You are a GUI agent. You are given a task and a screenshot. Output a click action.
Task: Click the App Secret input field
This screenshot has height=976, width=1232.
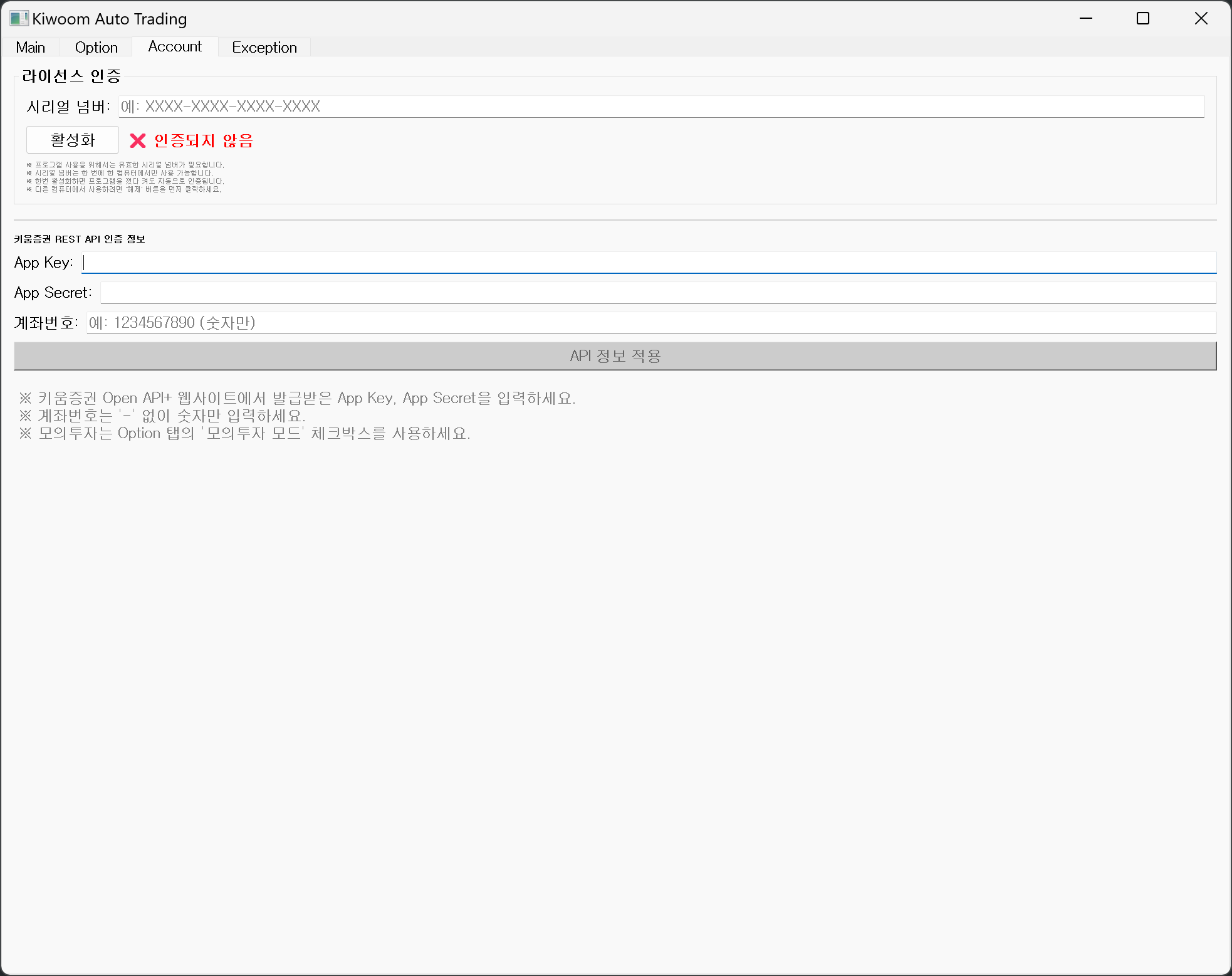pos(658,293)
